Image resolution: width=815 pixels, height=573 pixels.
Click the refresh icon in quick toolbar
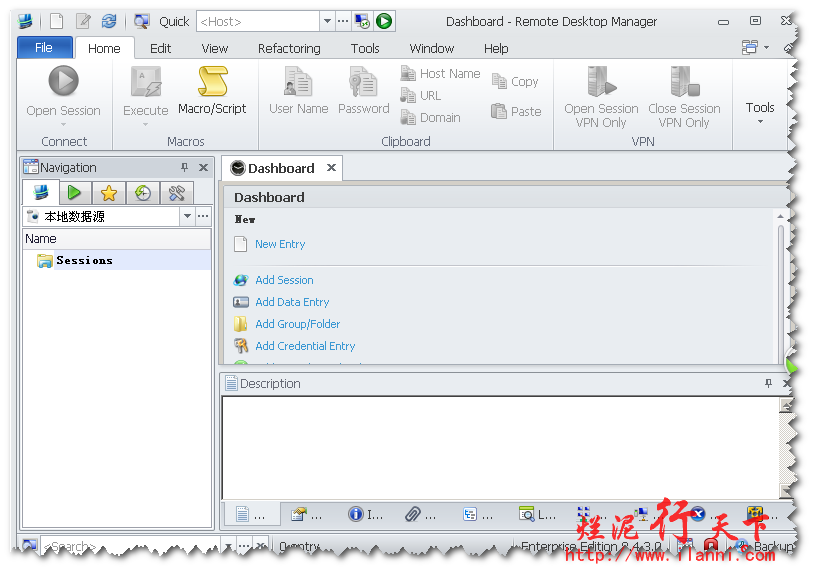(109, 21)
